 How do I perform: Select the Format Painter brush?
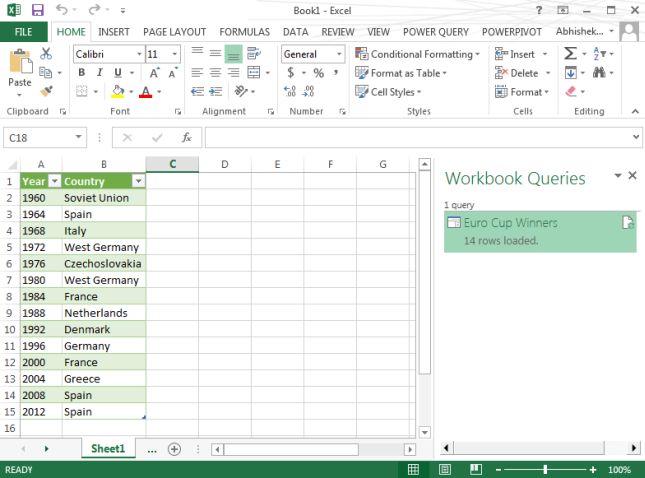point(46,91)
